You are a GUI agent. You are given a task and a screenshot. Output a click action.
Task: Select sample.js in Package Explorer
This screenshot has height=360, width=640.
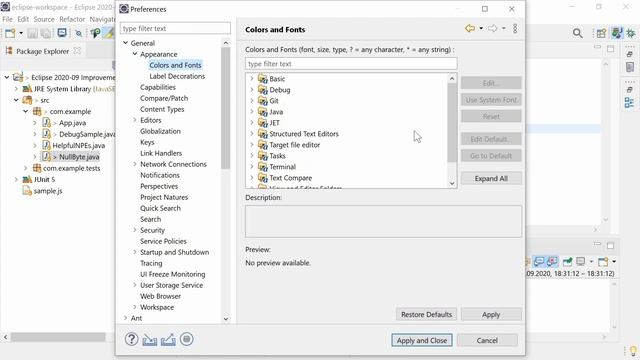tap(48, 191)
